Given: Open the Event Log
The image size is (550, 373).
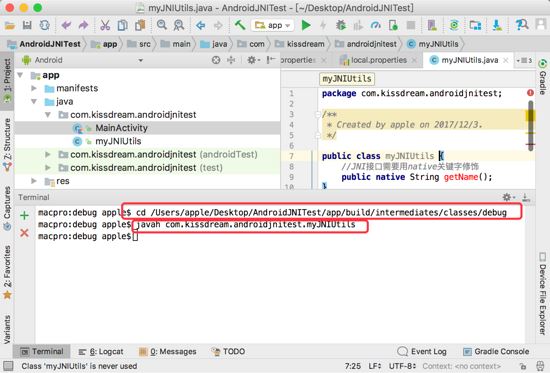Looking at the screenshot, I should [x=422, y=351].
